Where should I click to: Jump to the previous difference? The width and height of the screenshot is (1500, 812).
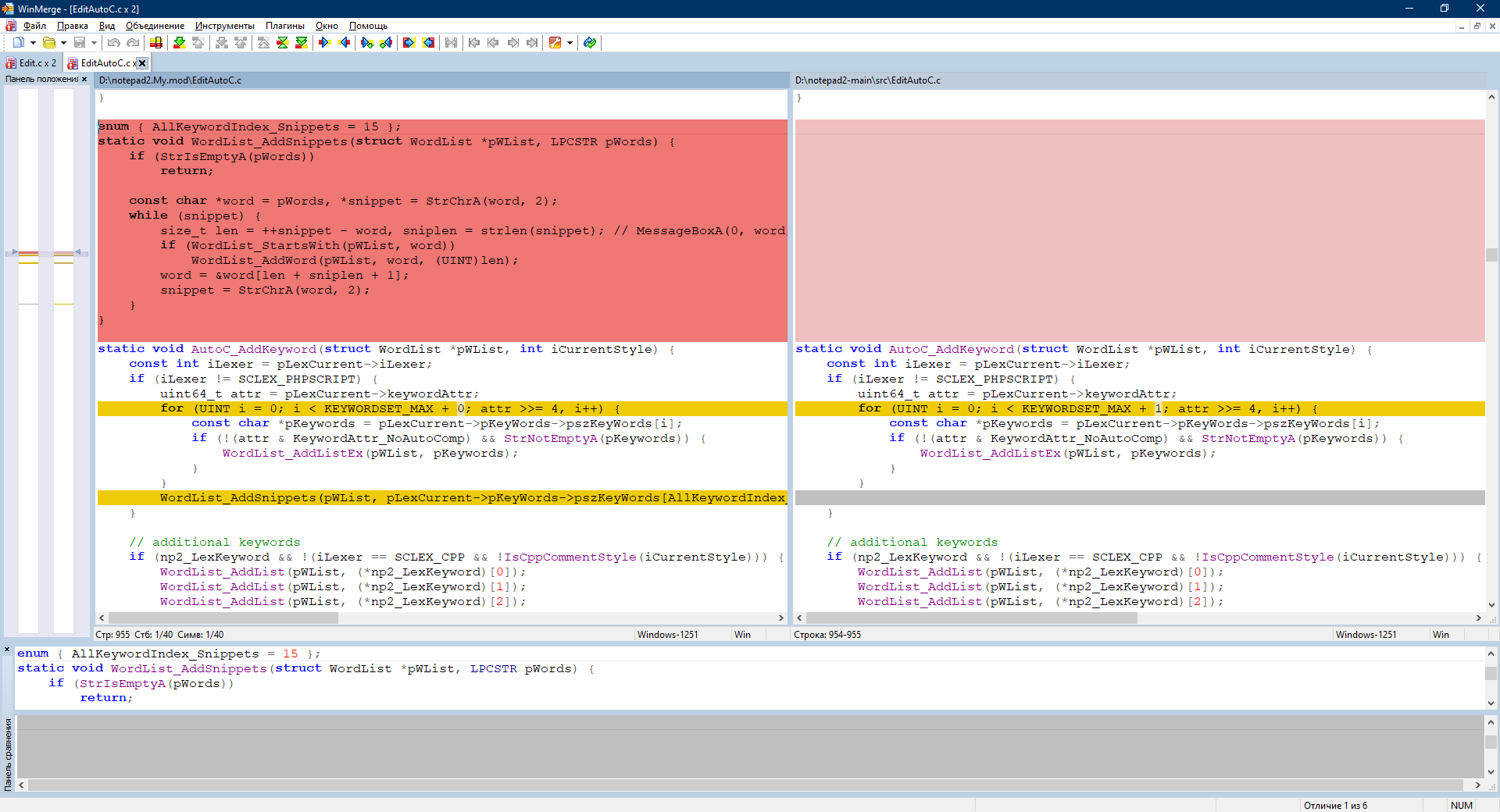(x=198, y=43)
